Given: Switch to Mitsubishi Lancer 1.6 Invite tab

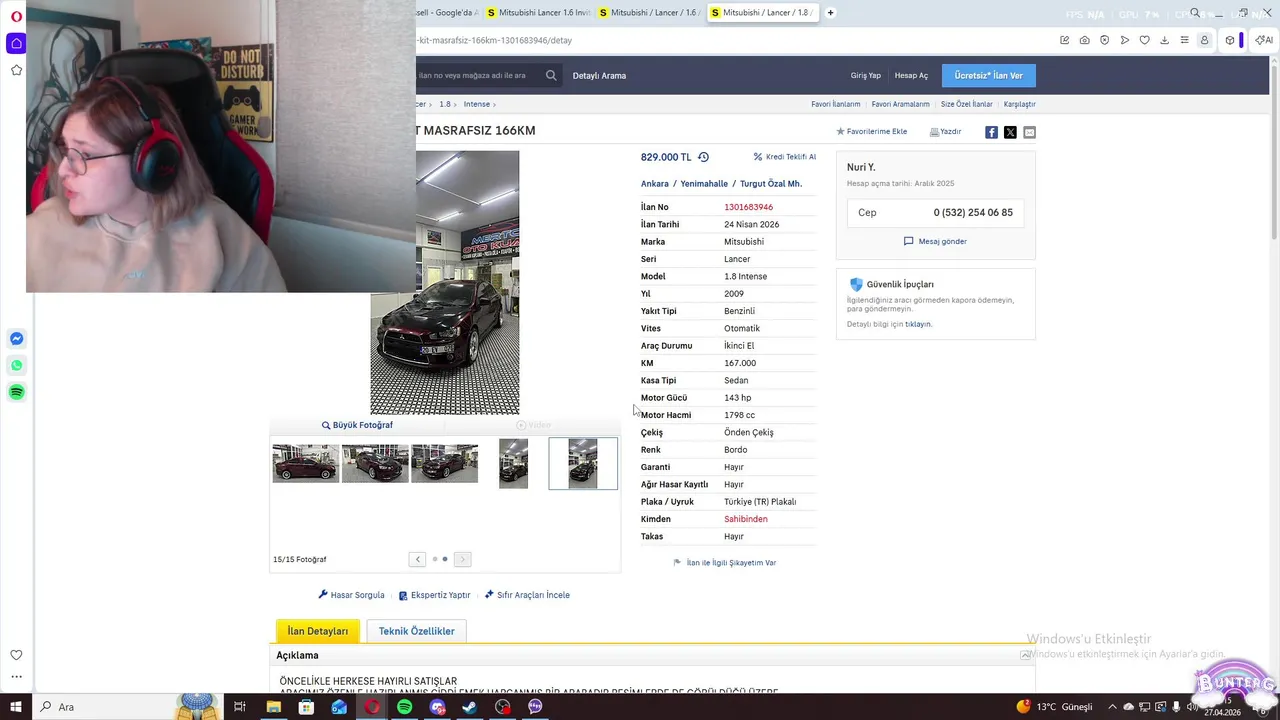Looking at the screenshot, I should [538, 13].
